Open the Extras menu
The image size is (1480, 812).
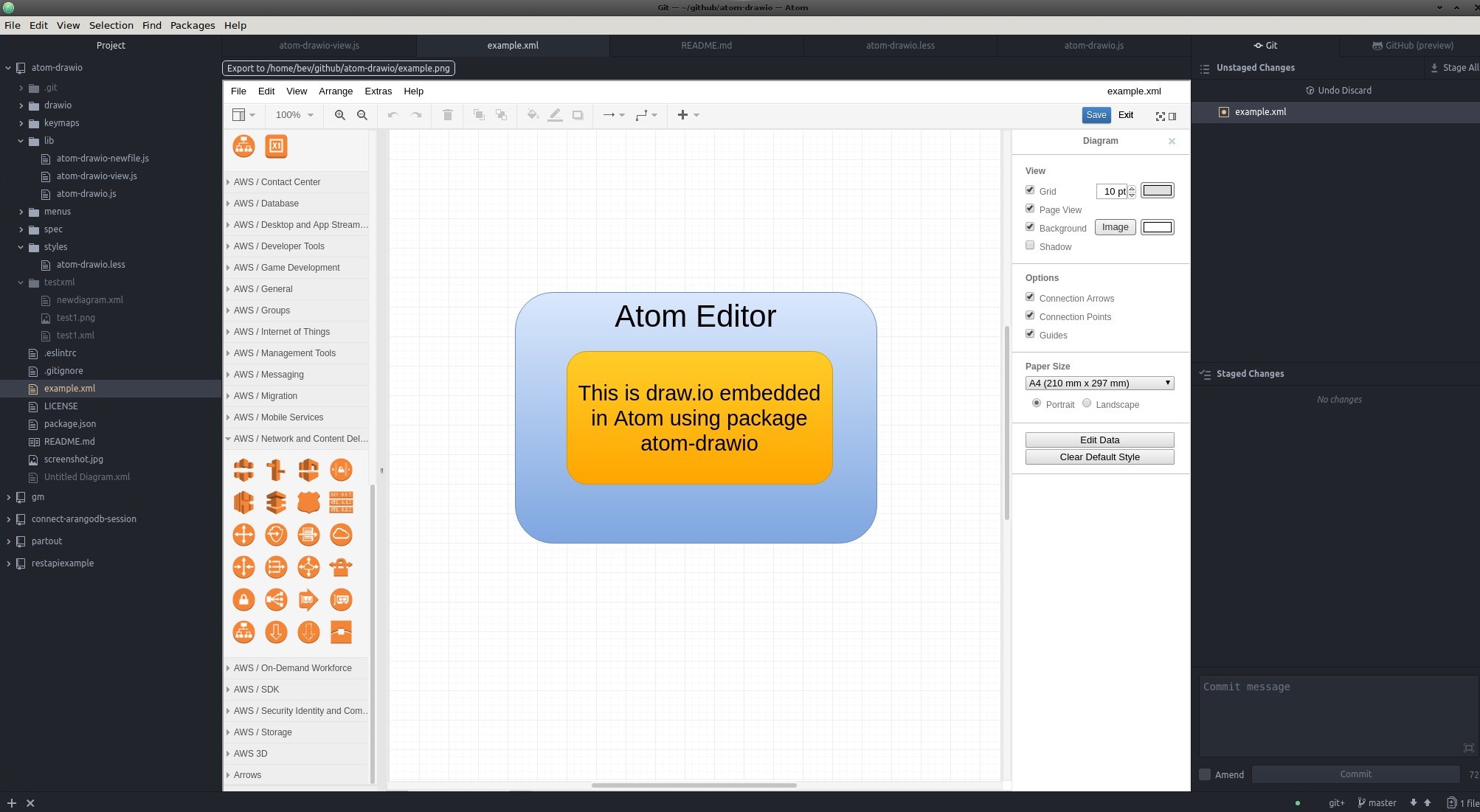tap(378, 91)
